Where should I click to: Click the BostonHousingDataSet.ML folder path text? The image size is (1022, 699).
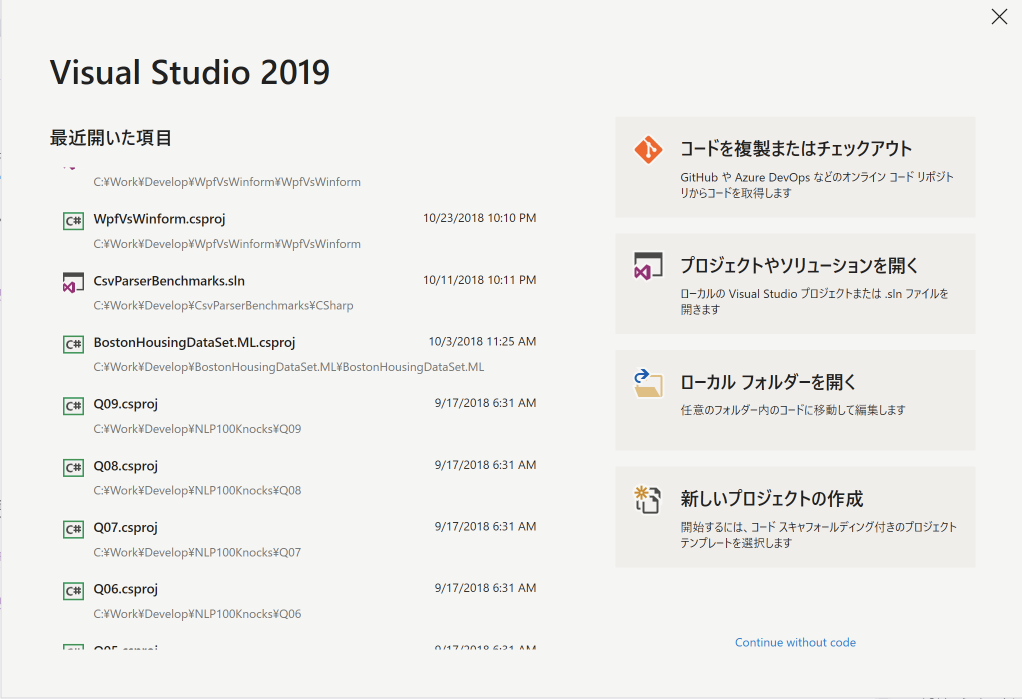pos(289,367)
